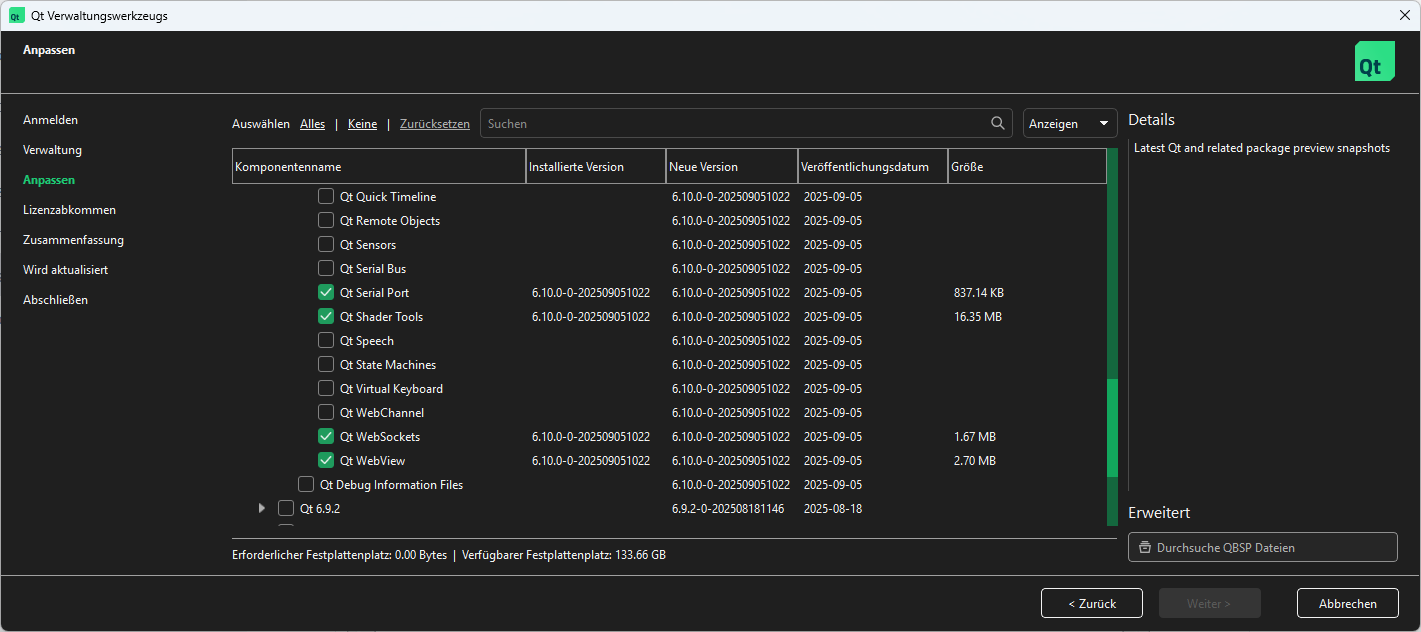
Task: Click the 6.9.2-0-202508181146 version cell
Action: click(728, 509)
